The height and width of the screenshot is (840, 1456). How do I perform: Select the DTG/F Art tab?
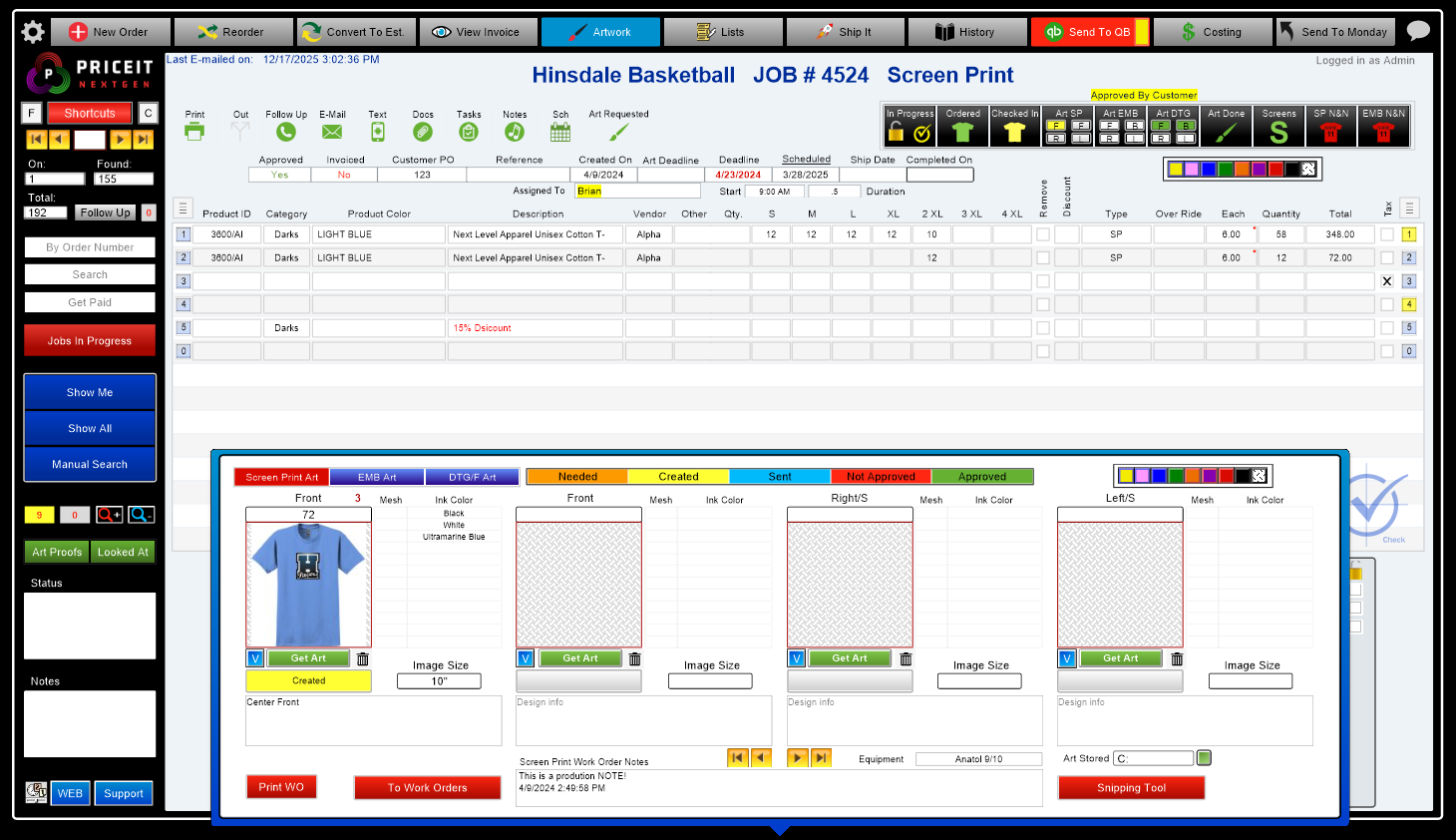point(472,476)
